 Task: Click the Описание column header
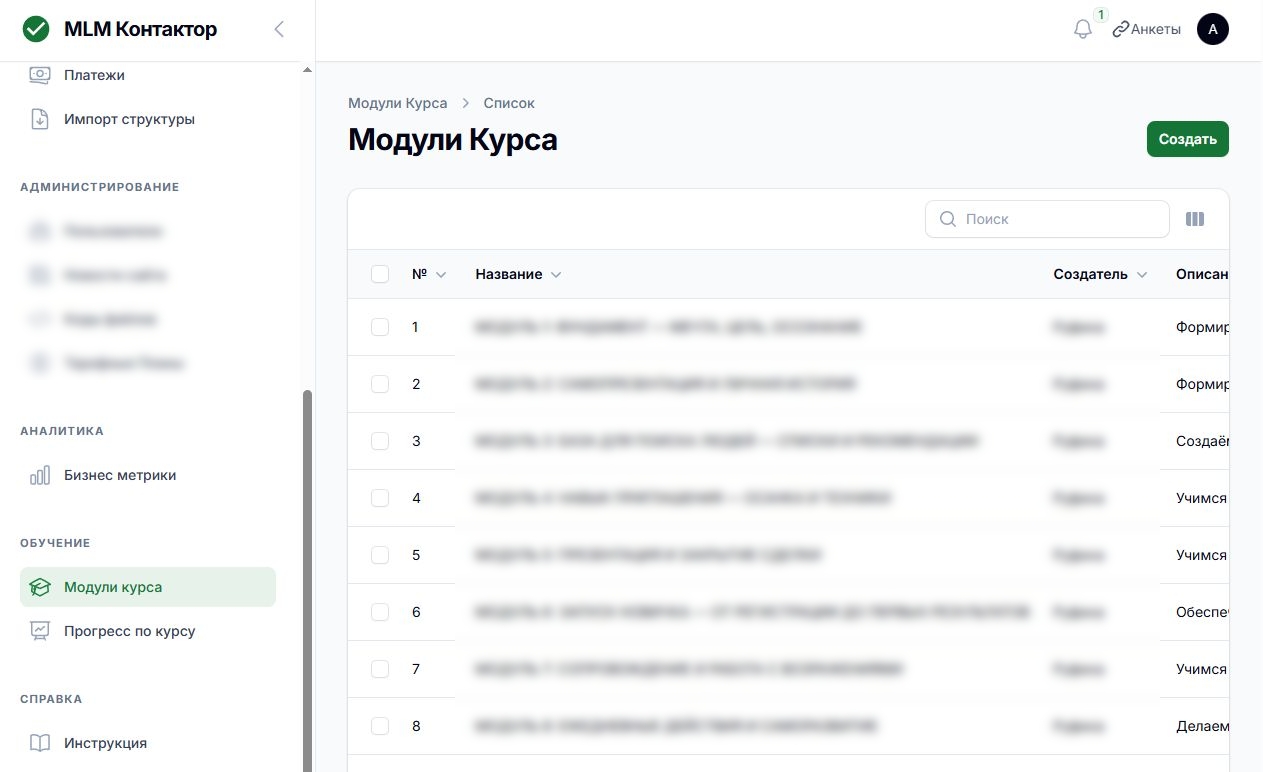pos(1202,274)
